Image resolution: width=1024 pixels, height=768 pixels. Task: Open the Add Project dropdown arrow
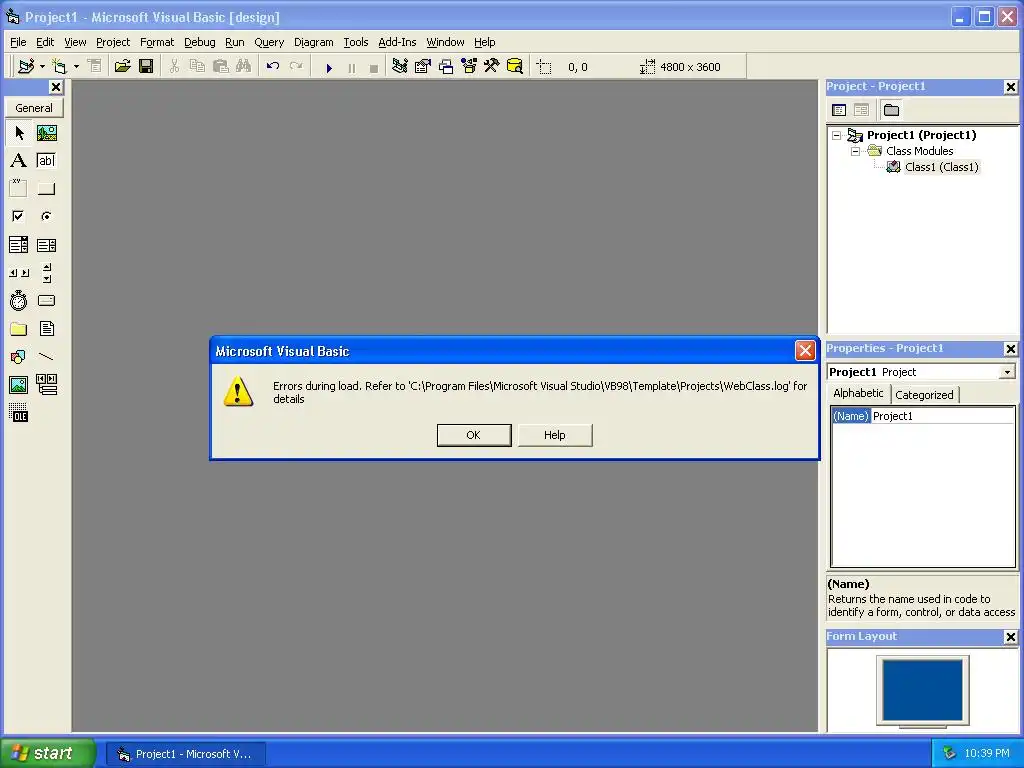42,67
